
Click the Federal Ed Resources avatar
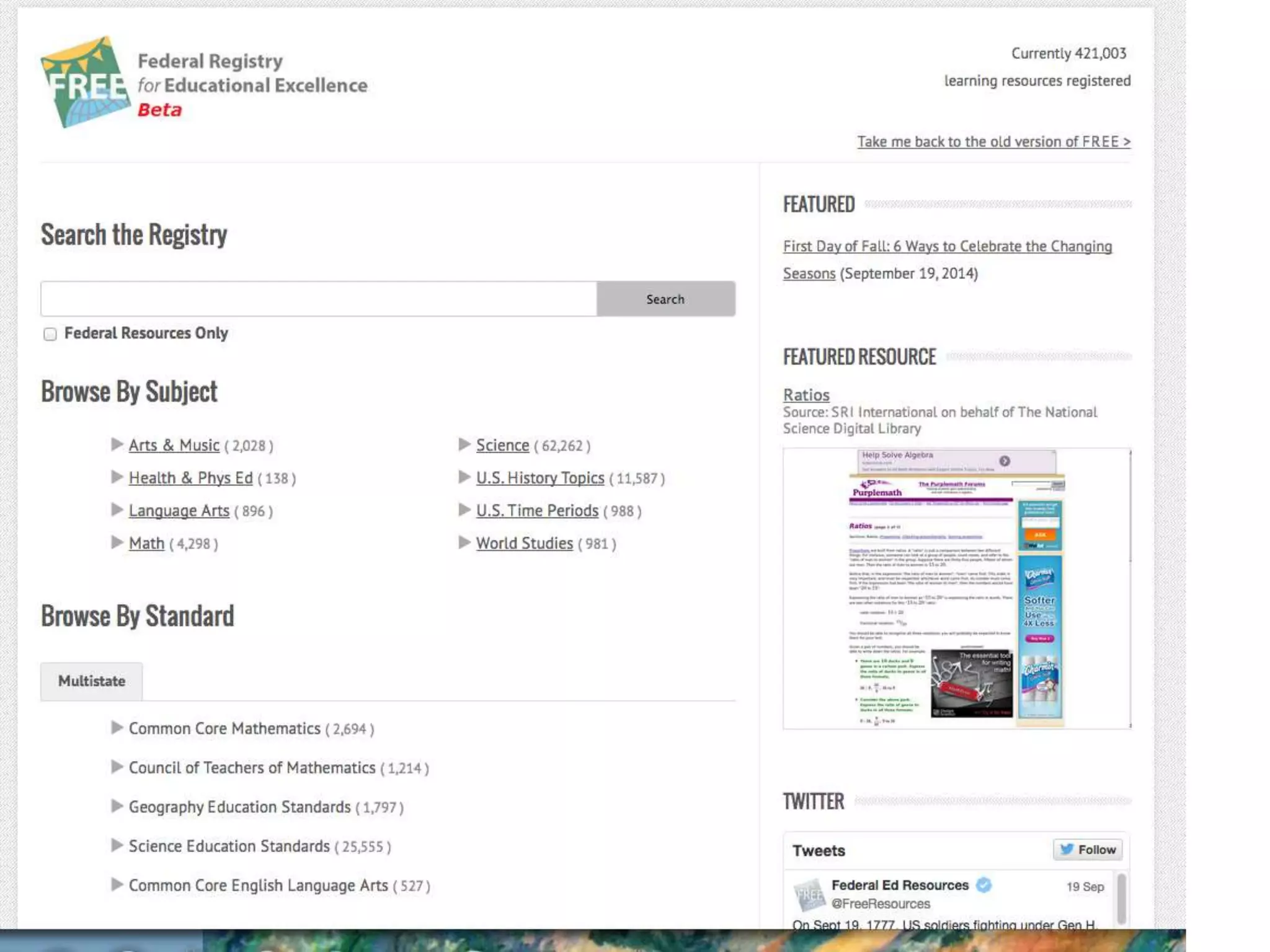(x=809, y=894)
